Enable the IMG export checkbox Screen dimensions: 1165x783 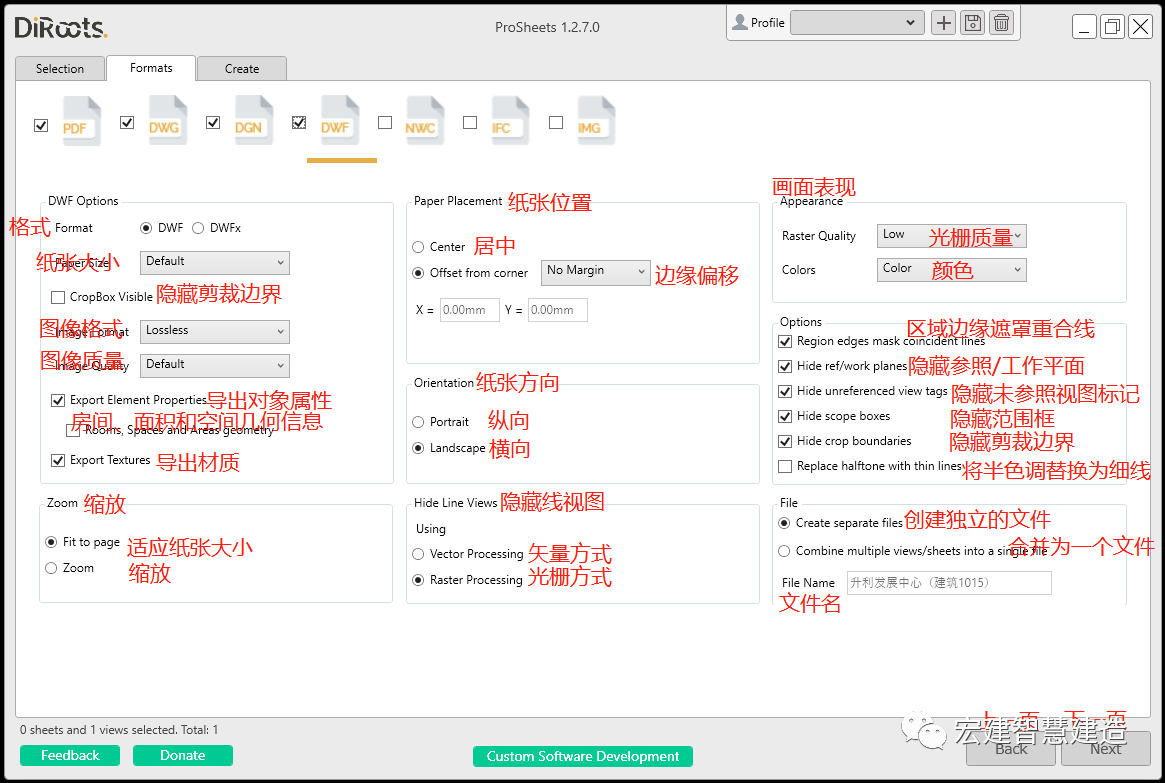click(x=556, y=123)
